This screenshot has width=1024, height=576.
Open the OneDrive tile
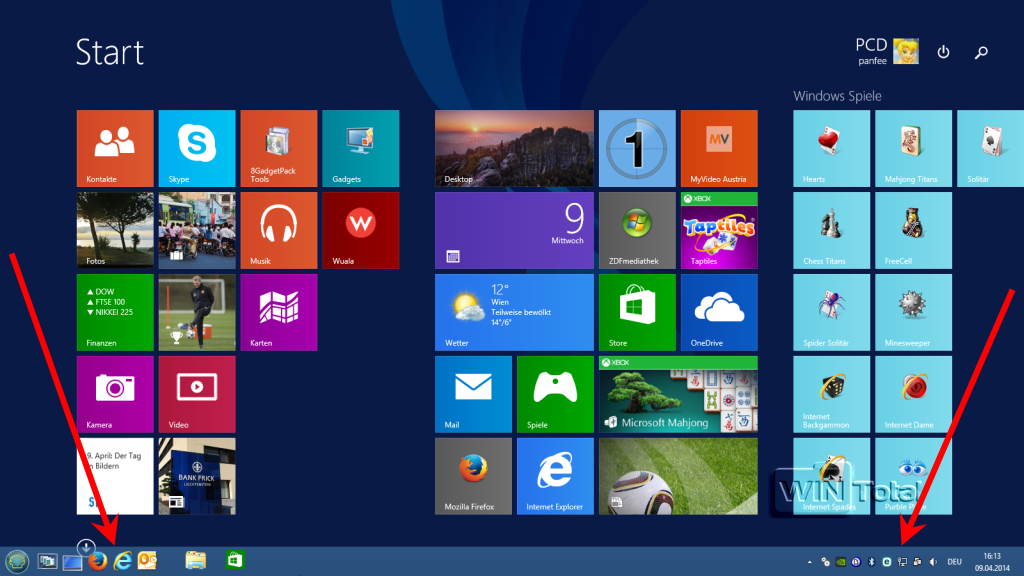[719, 312]
